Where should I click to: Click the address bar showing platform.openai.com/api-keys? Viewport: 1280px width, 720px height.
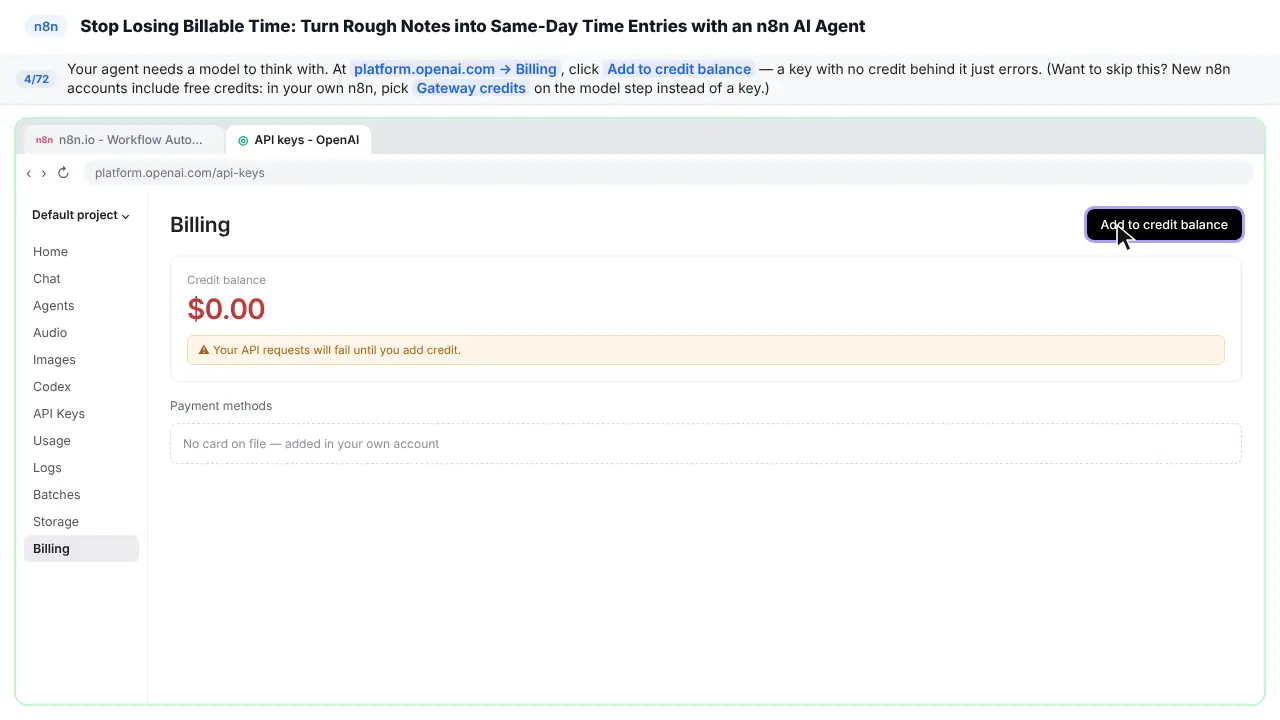[668, 173]
